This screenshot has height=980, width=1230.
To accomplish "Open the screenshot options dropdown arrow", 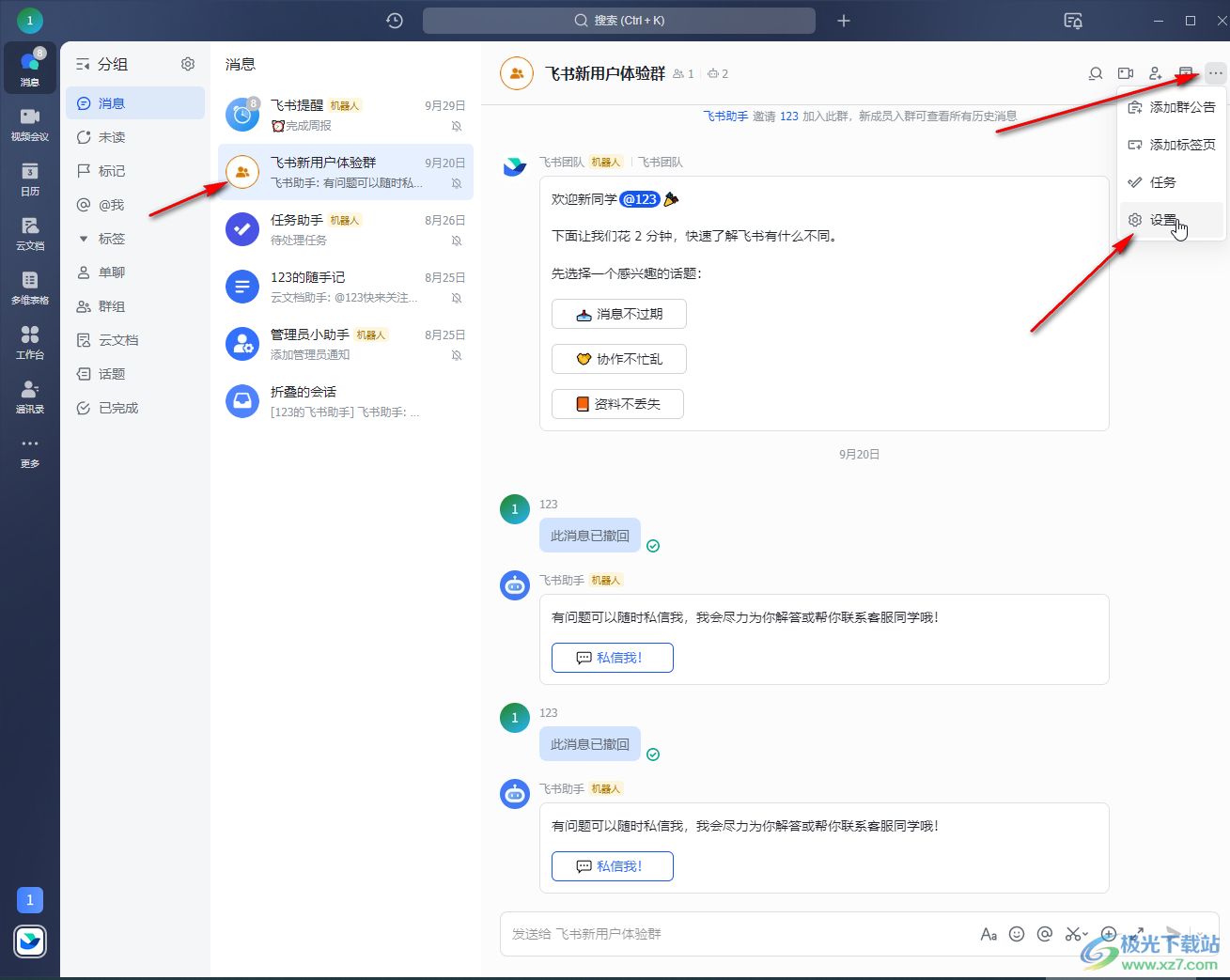I will pyautogui.click(x=1085, y=934).
